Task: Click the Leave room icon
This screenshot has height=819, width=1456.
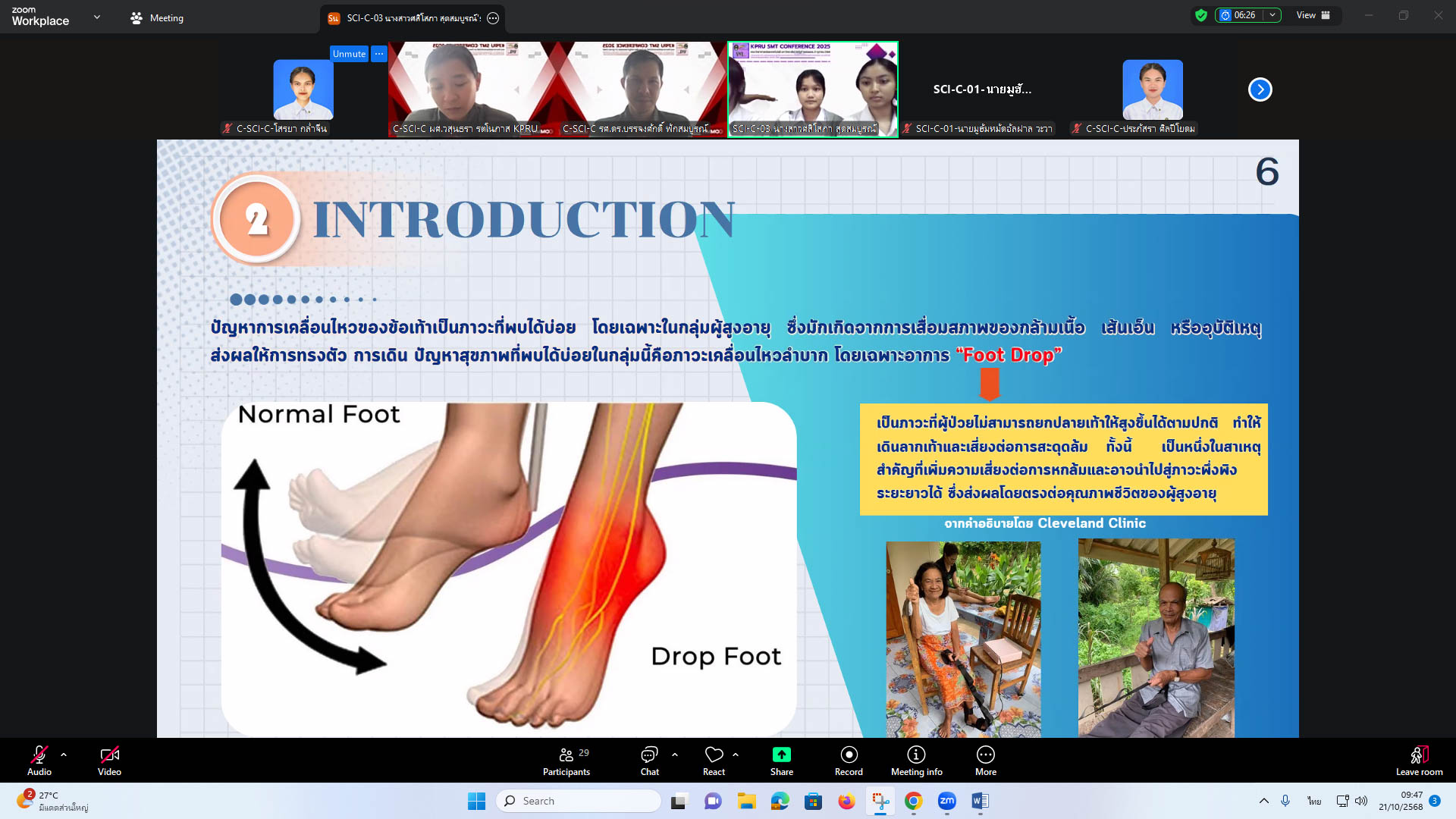Action: (1419, 755)
